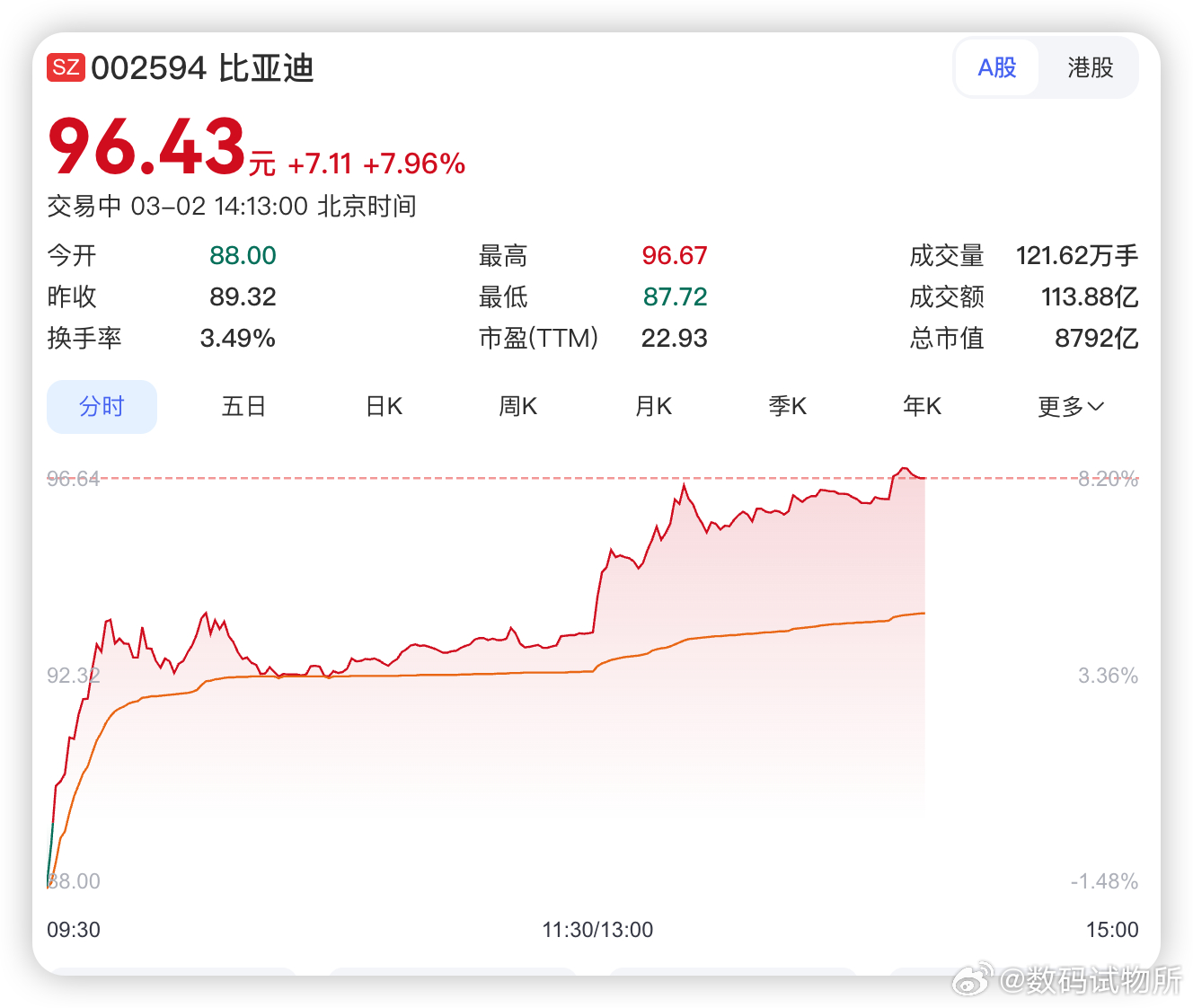The height and width of the screenshot is (1008, 1193).
Task: Click the 92.32 price axis label
Action: click(x=74, y=676)
